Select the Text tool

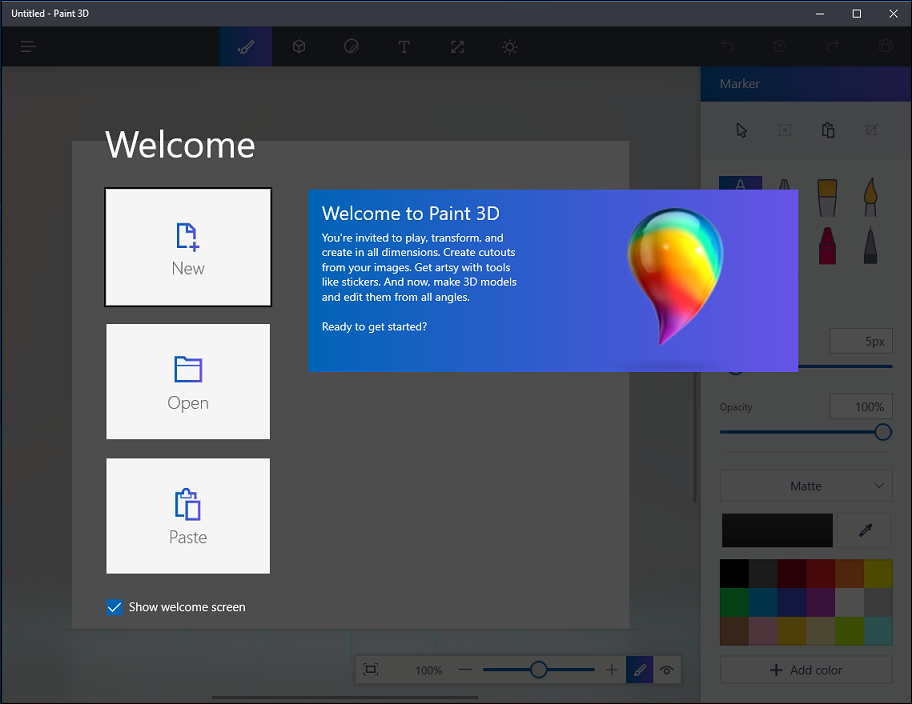(404, 47)
